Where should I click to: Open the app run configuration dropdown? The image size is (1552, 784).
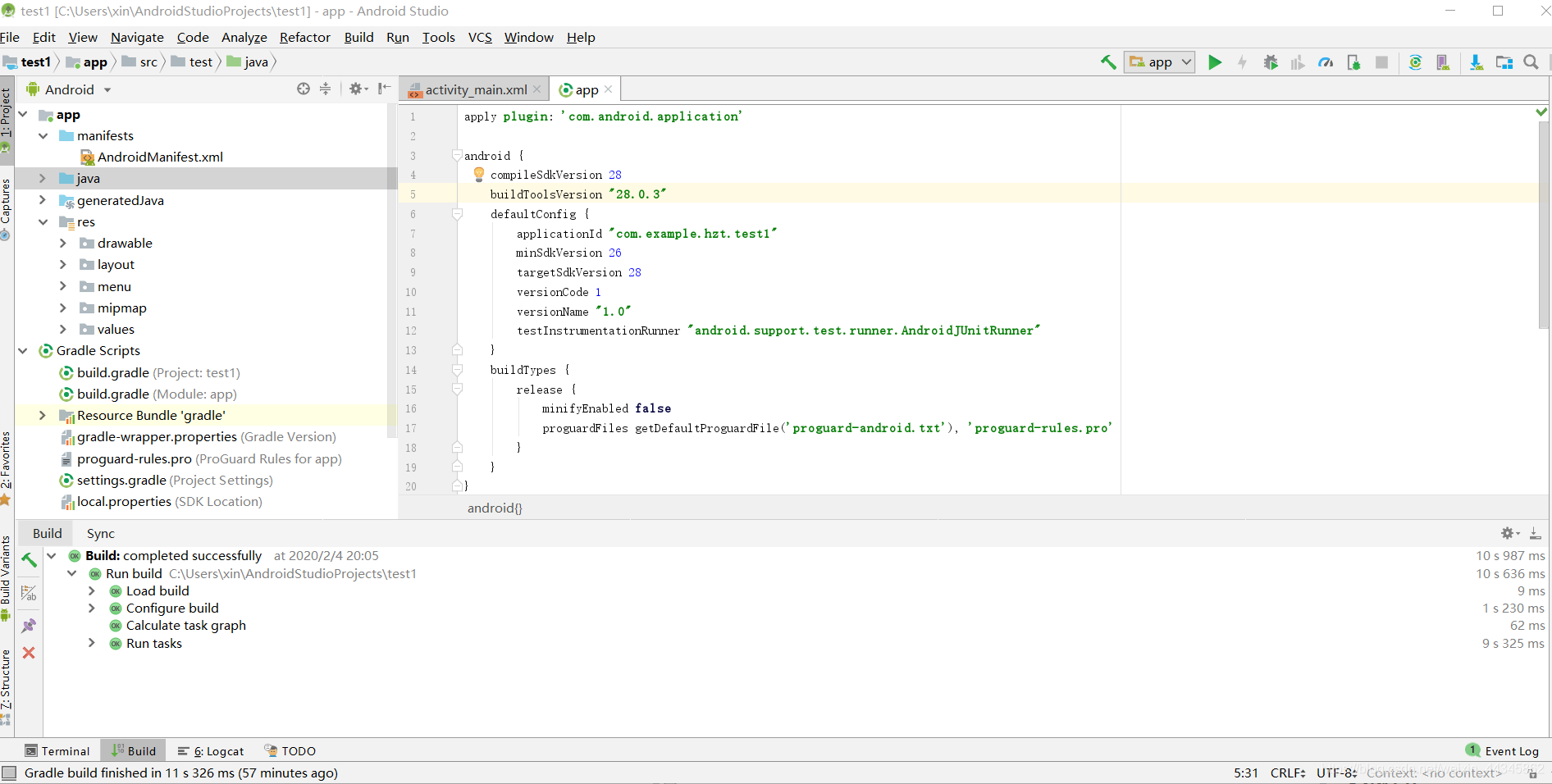point(1159,62)
